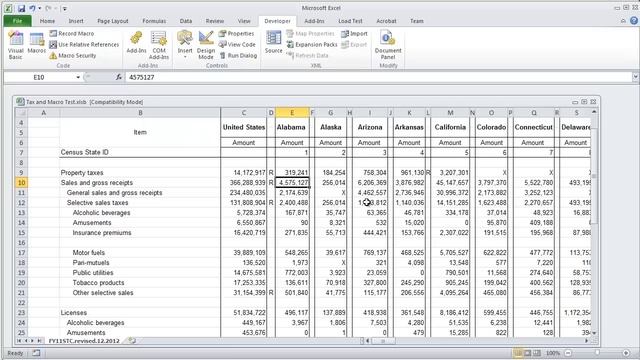The image size is (640, 360).
Task: Go to the last sheet tab
Action: (x=40, y=340)
